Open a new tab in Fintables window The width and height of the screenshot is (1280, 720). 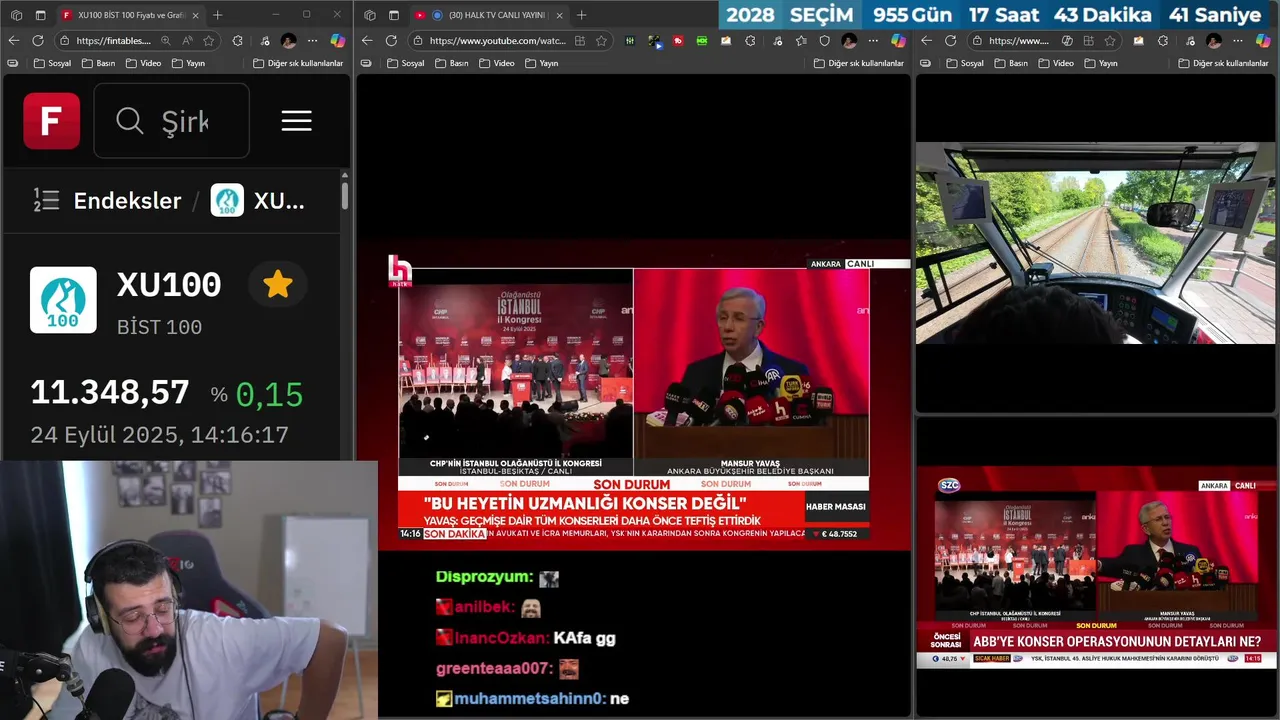click(217, 15)
